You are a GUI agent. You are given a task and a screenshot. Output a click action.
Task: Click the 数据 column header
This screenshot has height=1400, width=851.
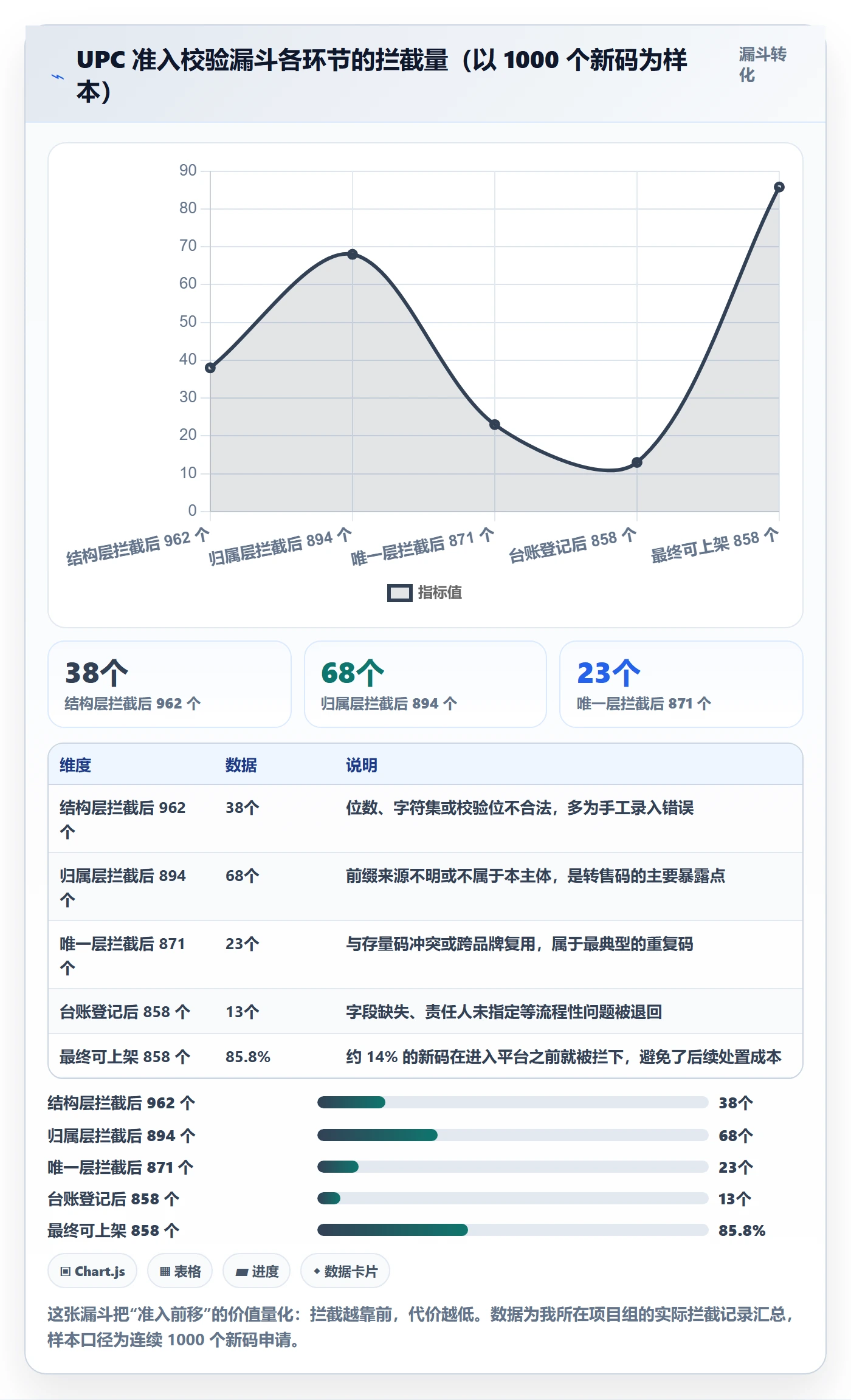tap(241, 765)
